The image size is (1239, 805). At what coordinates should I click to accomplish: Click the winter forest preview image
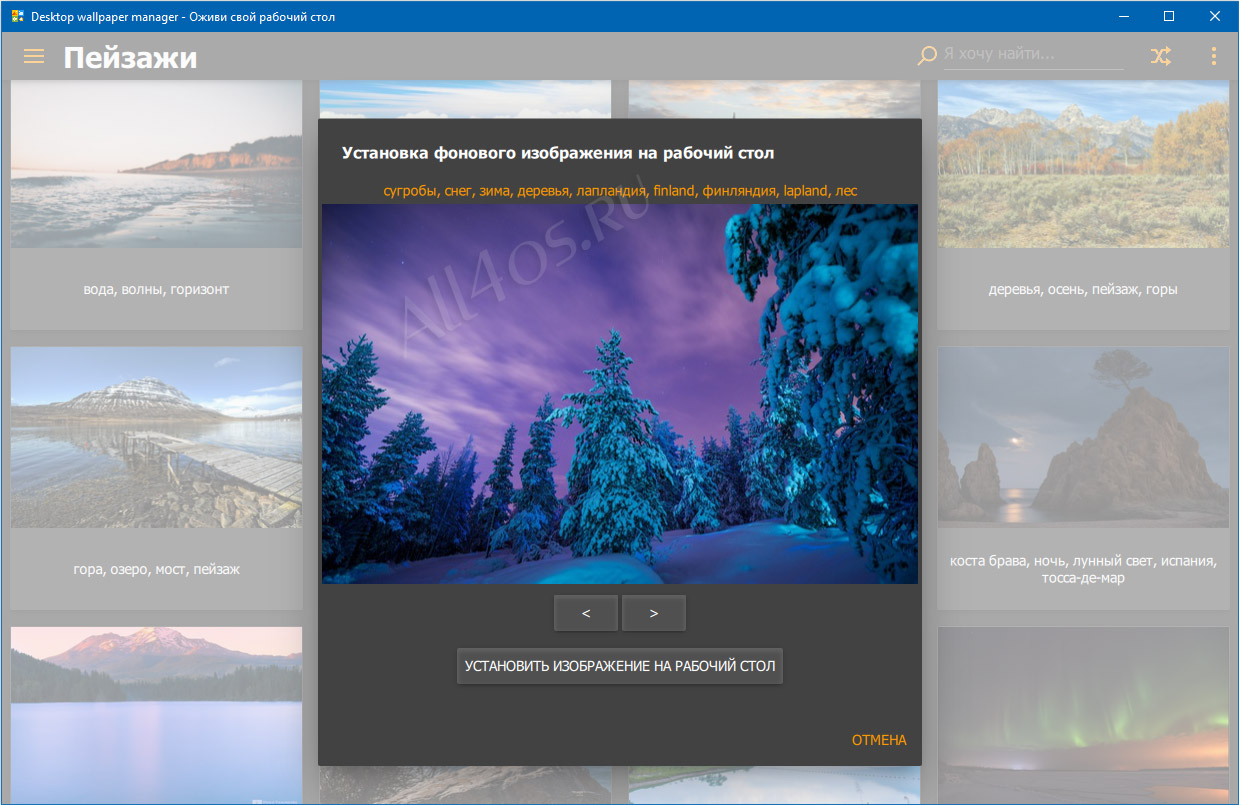click(x=620, y=394)
